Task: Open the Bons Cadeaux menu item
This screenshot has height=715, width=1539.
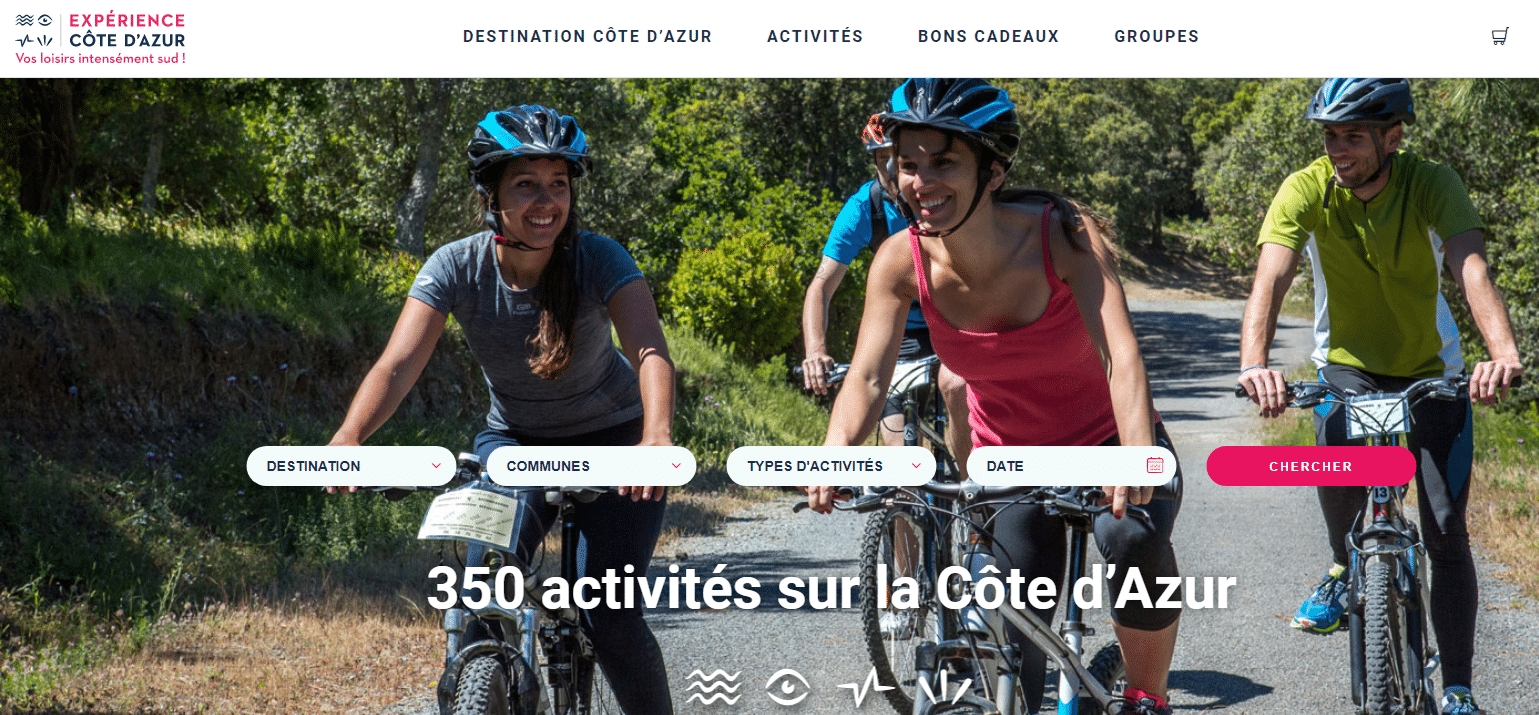Action: (x=988, y=37)
